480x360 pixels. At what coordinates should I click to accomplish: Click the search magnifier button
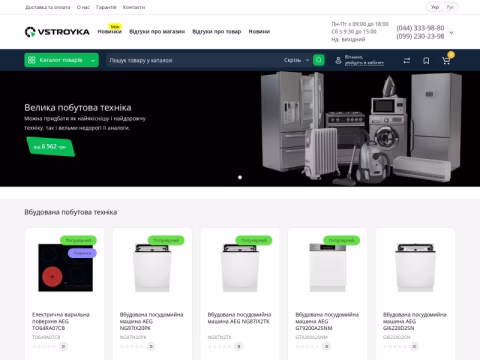tap(319, 60)
